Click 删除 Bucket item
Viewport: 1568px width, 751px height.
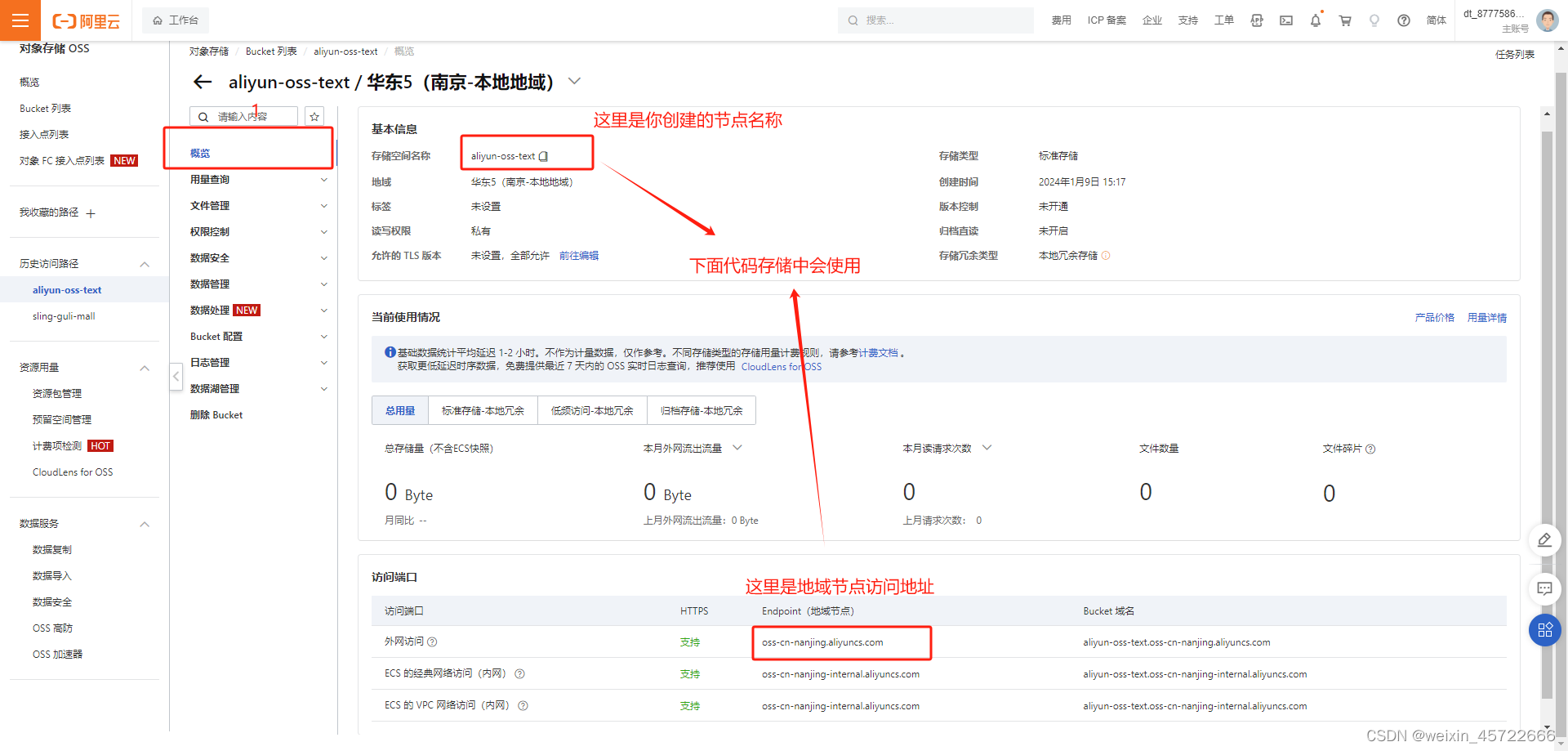pos(216,415)
